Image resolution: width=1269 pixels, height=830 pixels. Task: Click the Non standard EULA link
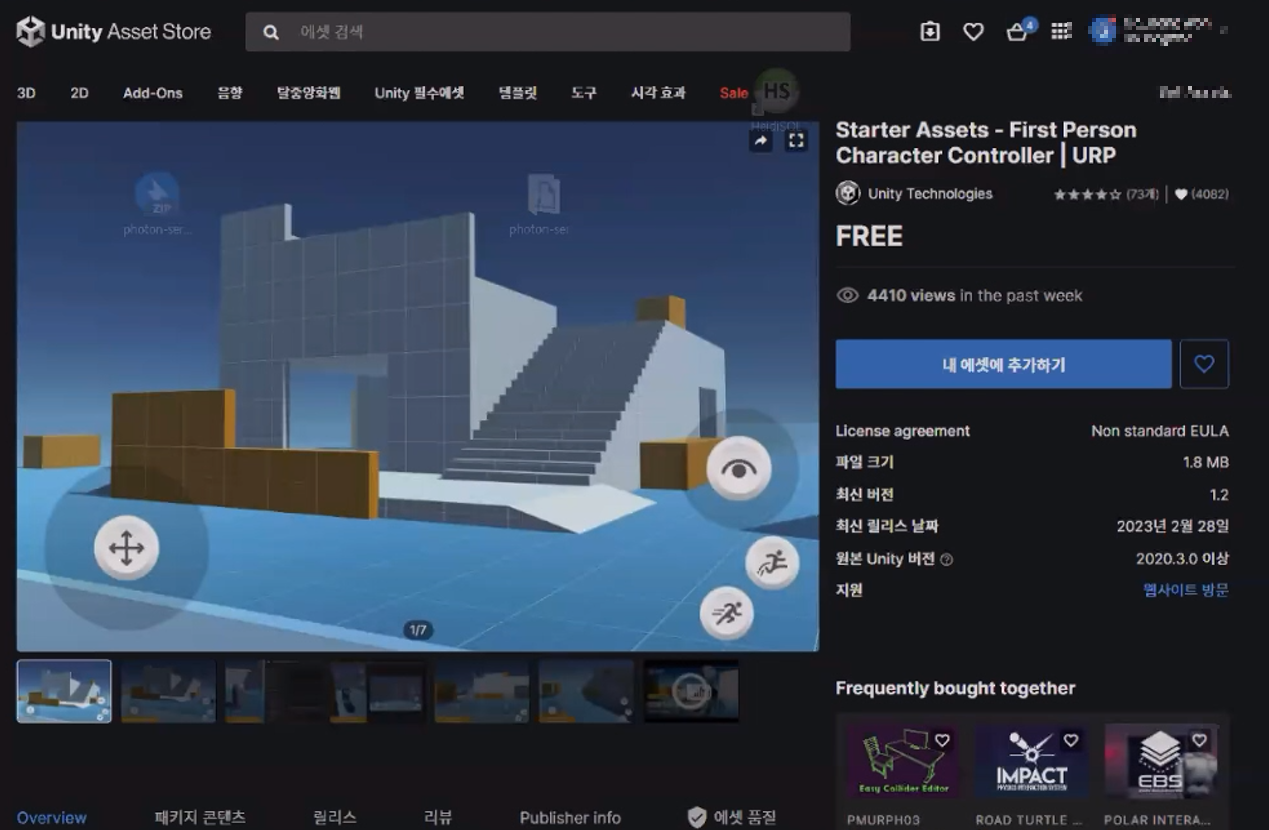point(1160,431)
